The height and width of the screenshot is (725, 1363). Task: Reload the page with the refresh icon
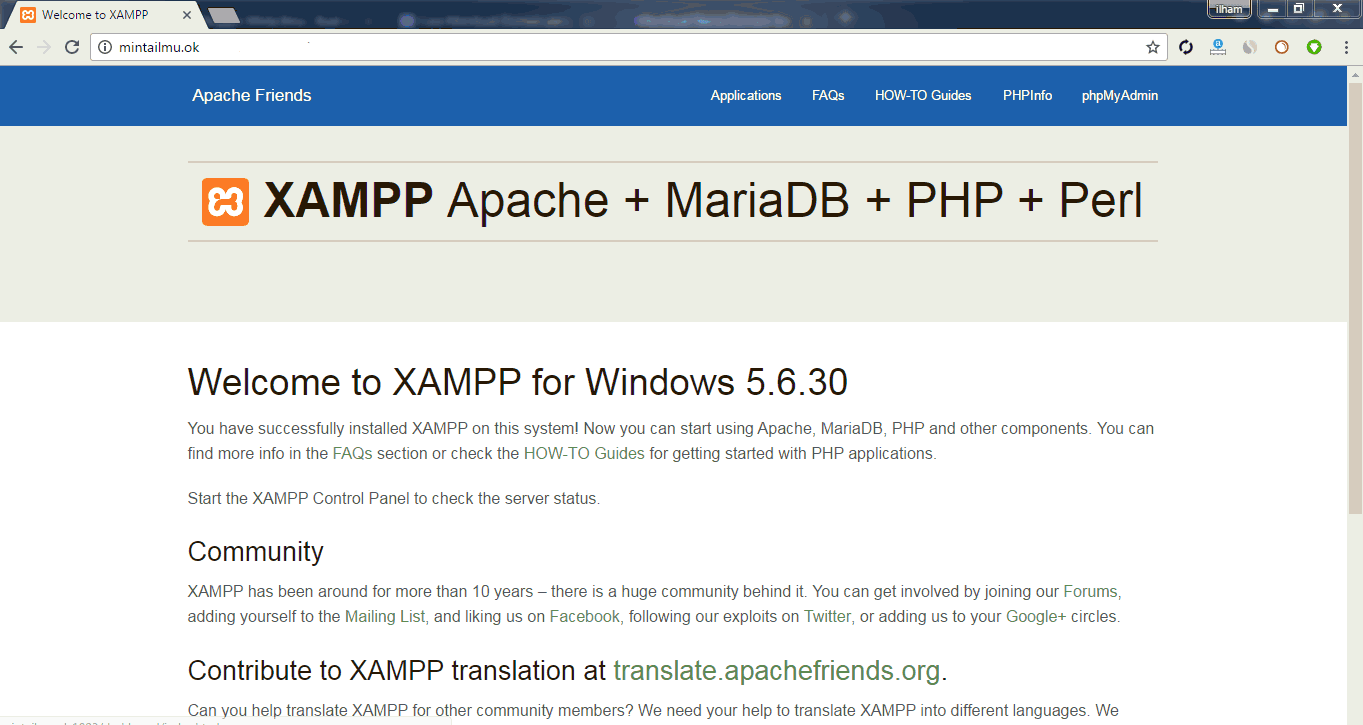point(72,47)
